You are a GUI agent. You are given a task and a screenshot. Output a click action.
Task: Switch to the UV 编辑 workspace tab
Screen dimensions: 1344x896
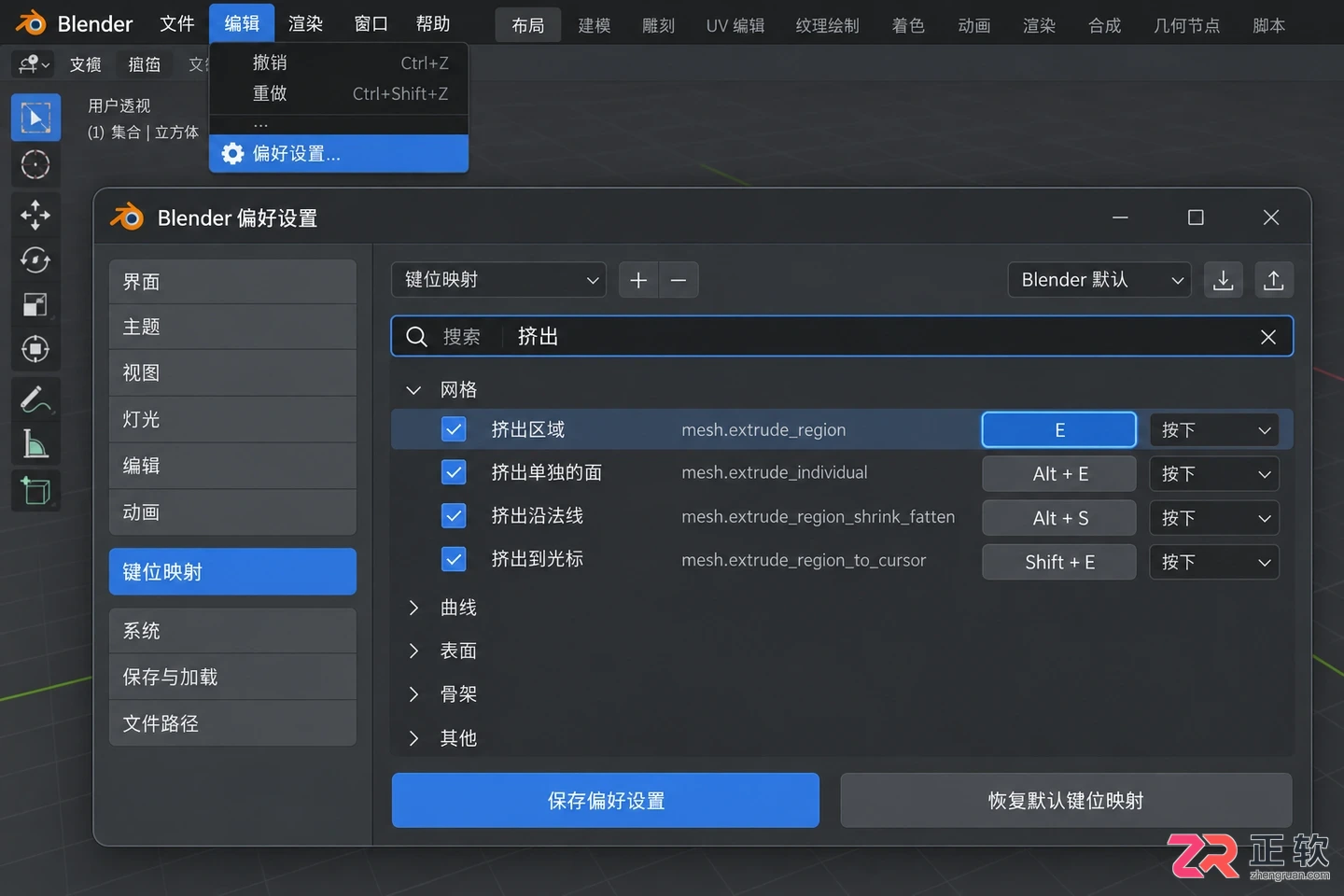(735, 25)
